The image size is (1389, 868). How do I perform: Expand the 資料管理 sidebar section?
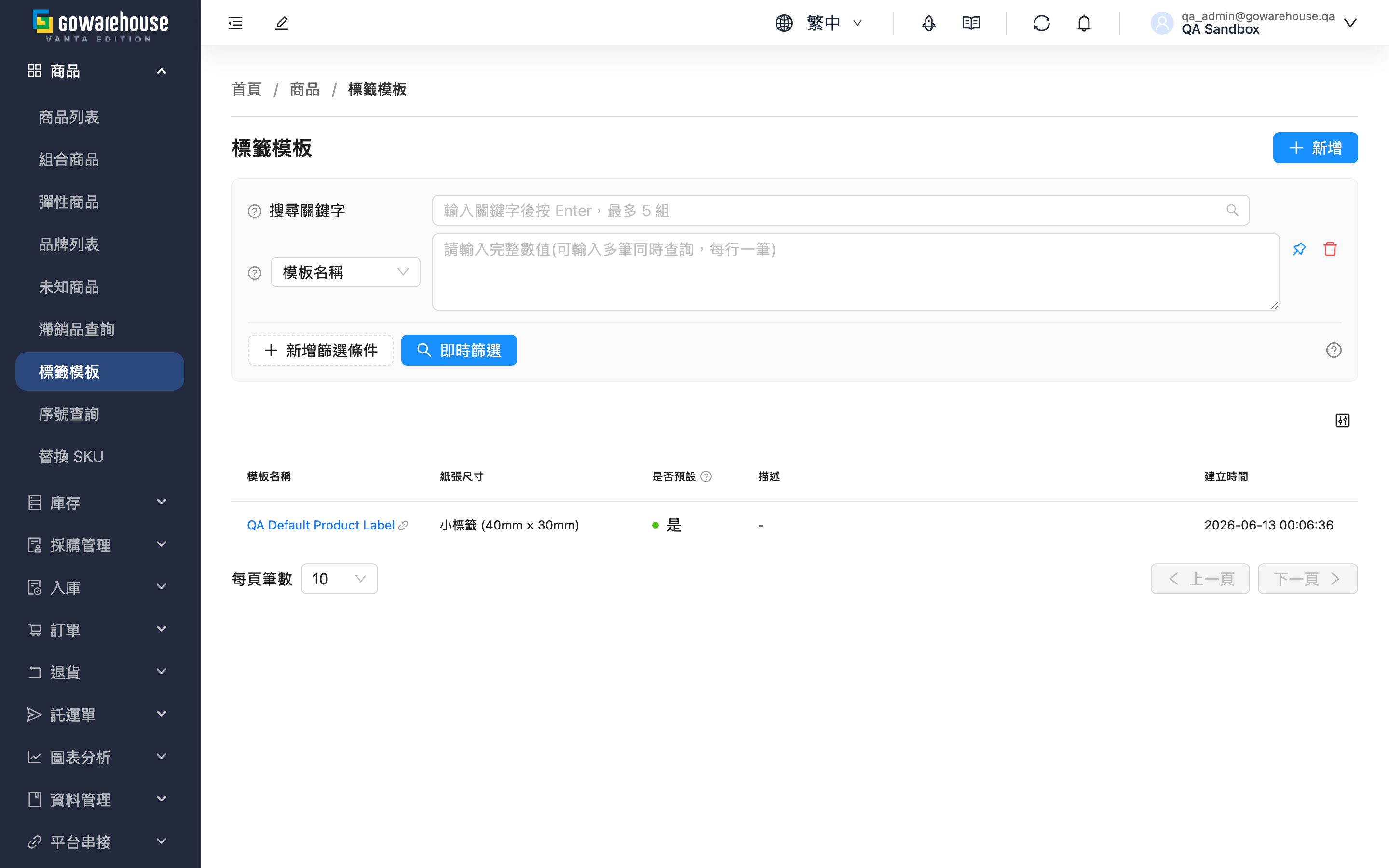[100, 800]
